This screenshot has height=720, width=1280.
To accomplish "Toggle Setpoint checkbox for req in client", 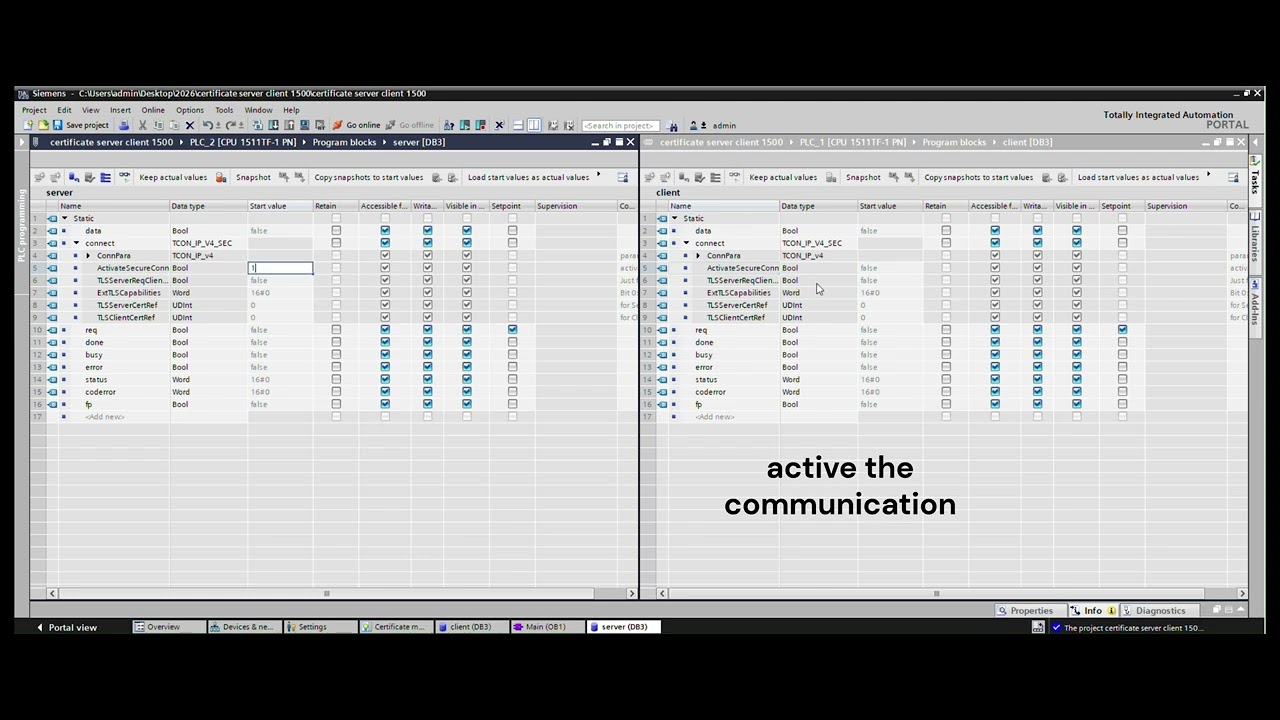I will pos(1122,330).
